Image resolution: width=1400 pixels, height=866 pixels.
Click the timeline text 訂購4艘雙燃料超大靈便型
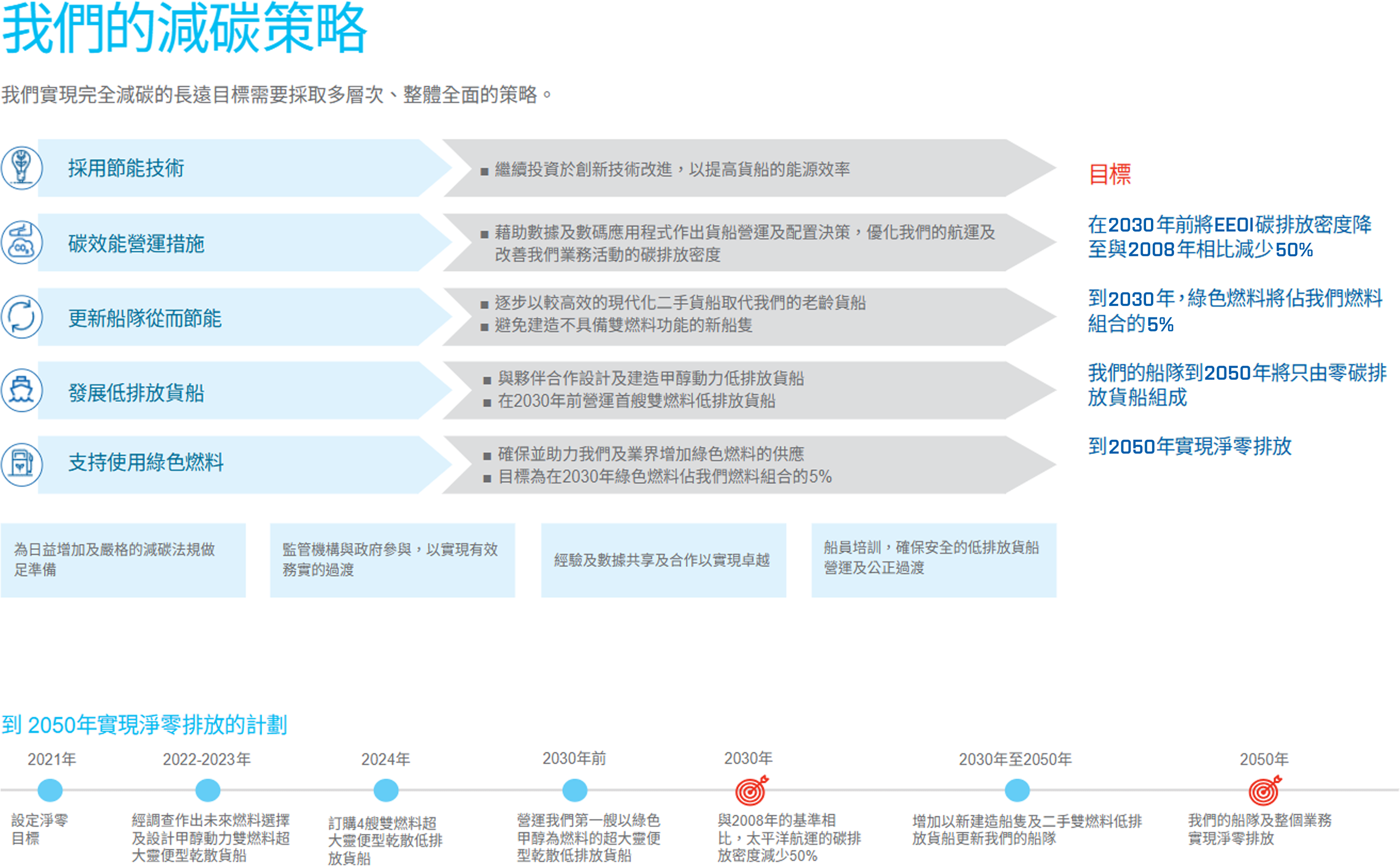pyautogui.click(x=385, y=840)
